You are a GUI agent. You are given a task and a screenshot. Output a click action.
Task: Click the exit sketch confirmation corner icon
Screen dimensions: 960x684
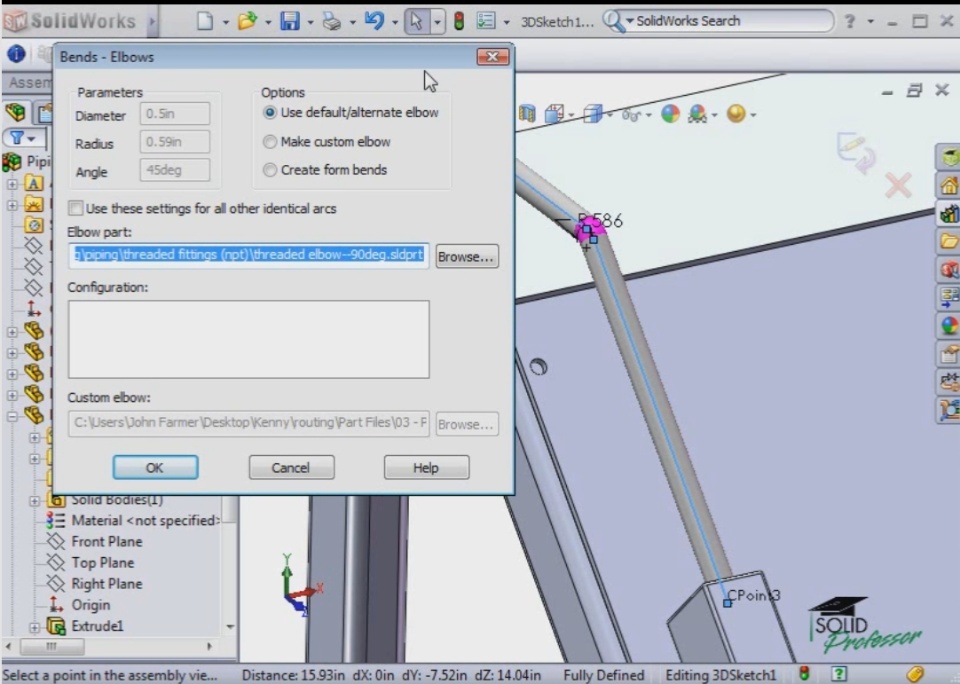[x=856, y=151]
